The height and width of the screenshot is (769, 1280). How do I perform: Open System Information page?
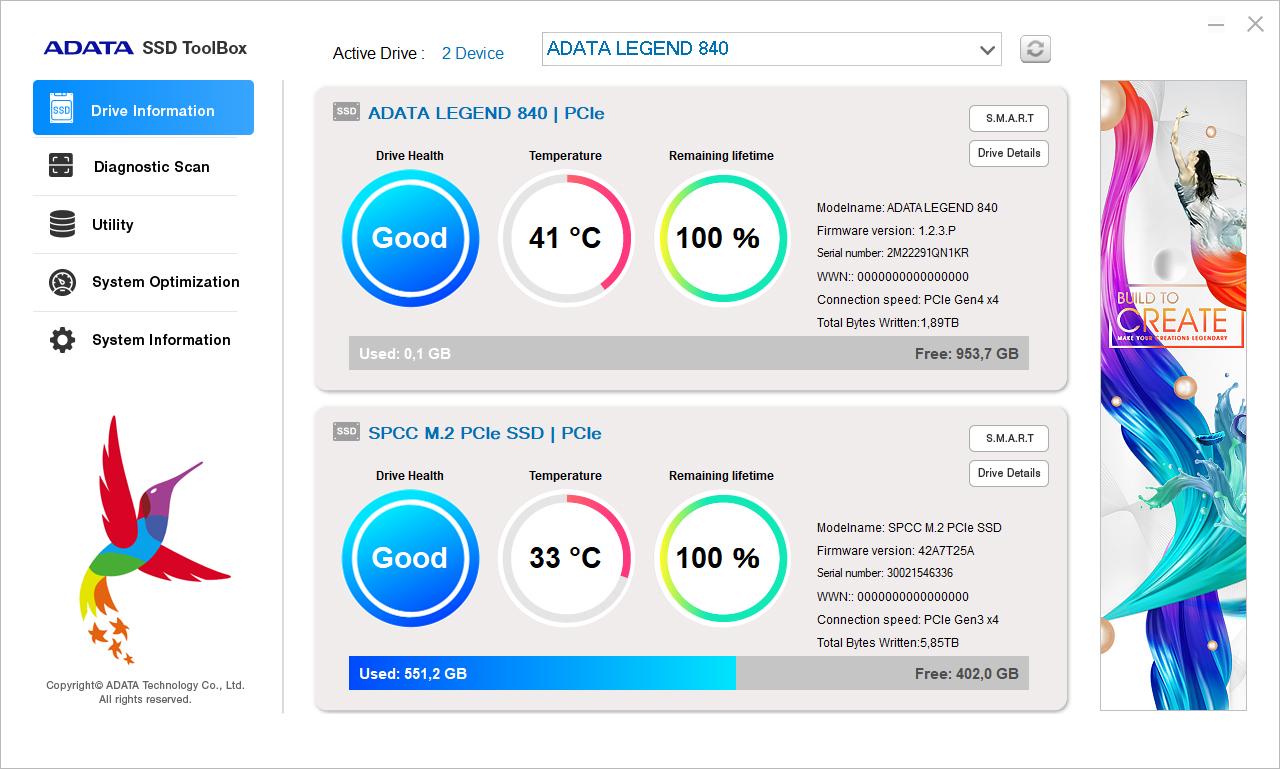143,340
